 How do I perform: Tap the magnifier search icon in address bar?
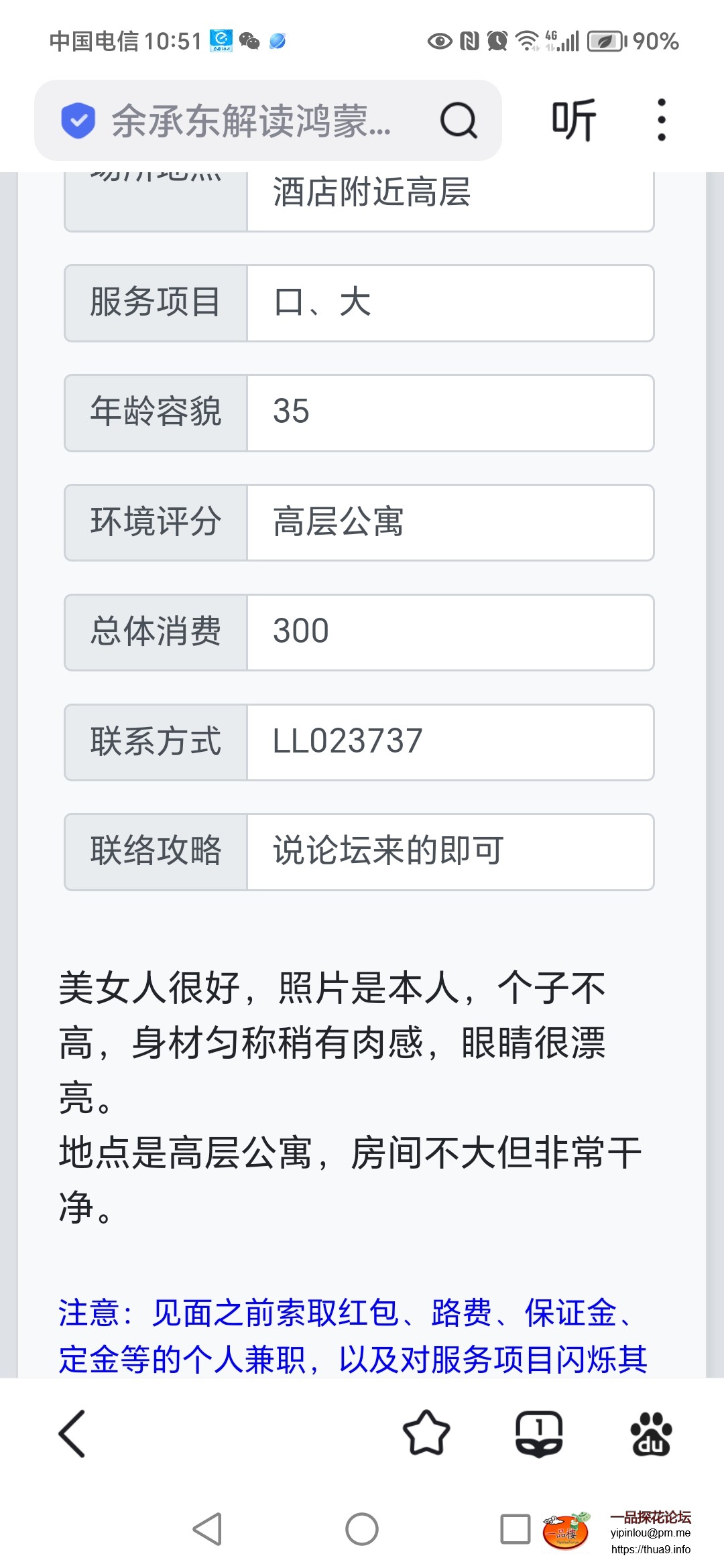pos(459,121)
